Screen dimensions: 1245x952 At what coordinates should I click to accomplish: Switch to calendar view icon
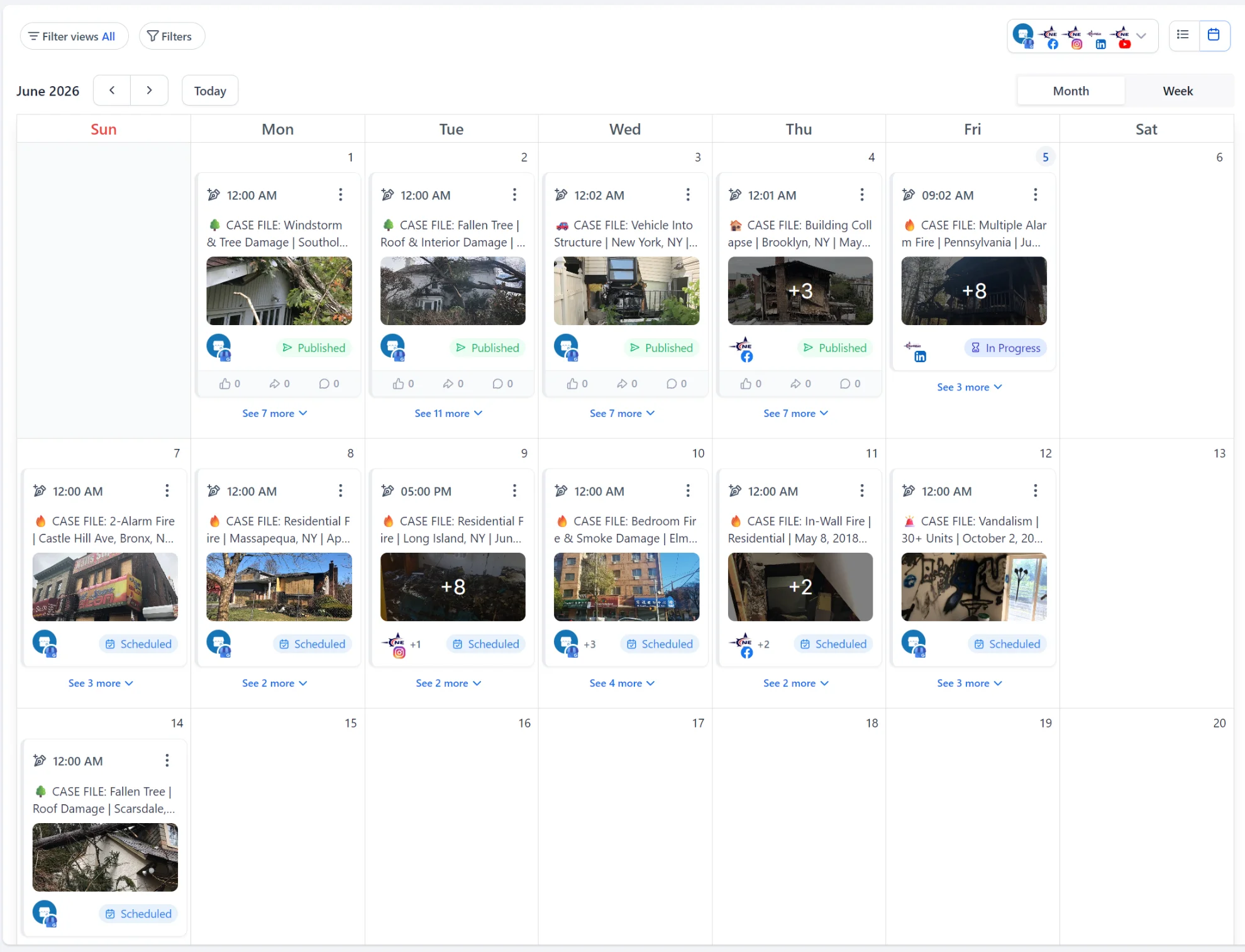click(1214, 35)
